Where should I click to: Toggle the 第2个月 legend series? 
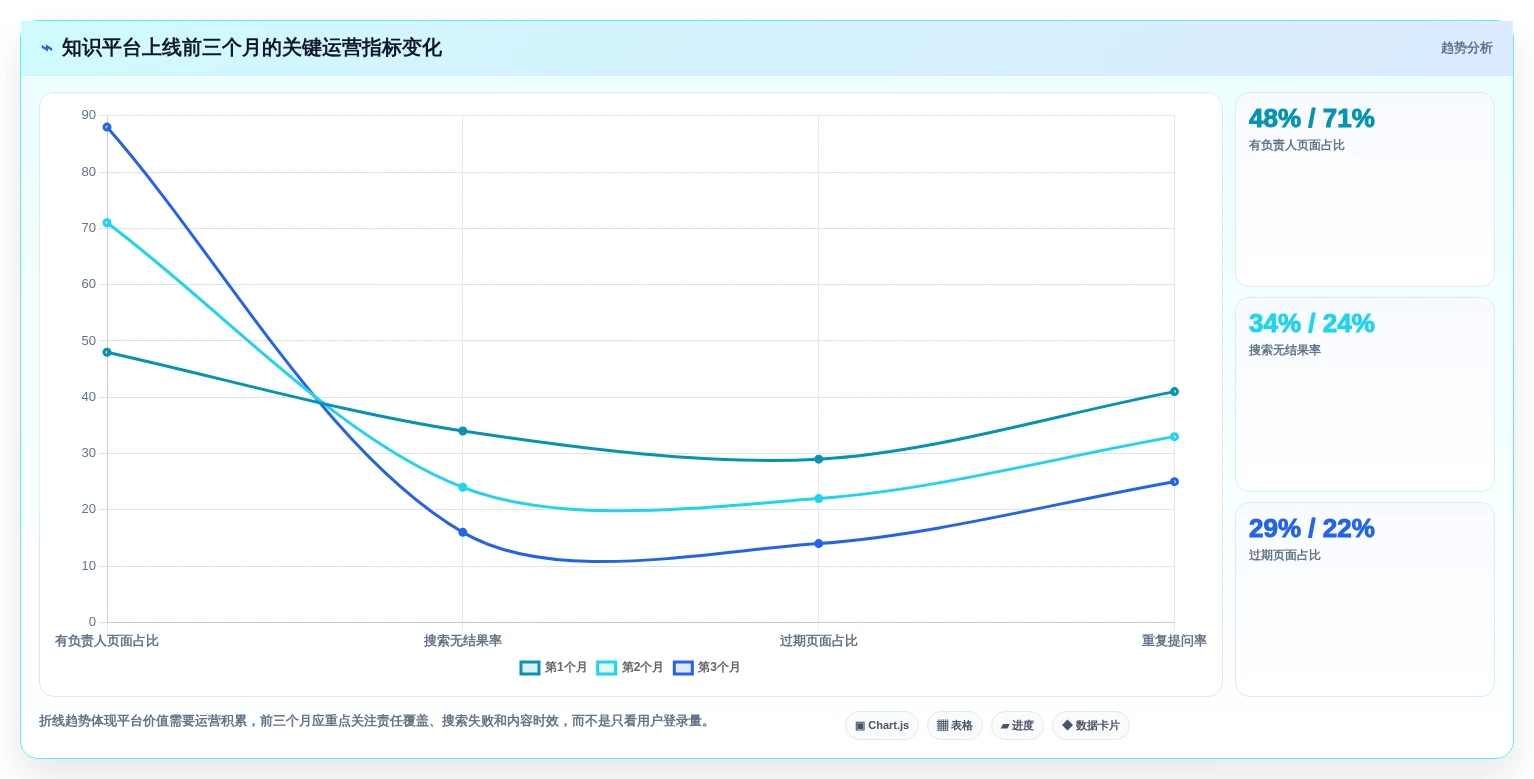630,667
